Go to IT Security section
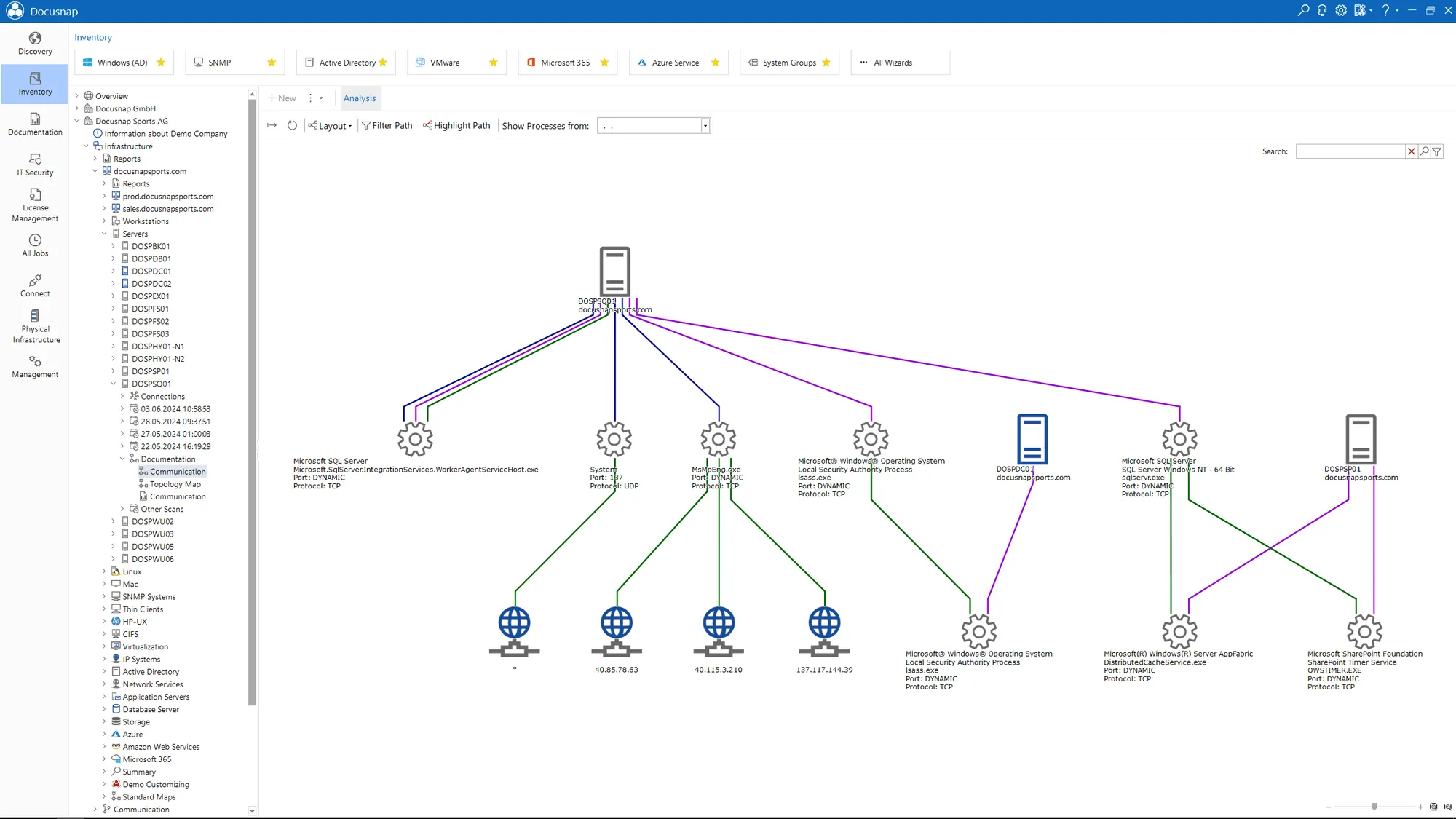Image resolution: width=1456 pixels, height=819 pixels. click(35, 165)
